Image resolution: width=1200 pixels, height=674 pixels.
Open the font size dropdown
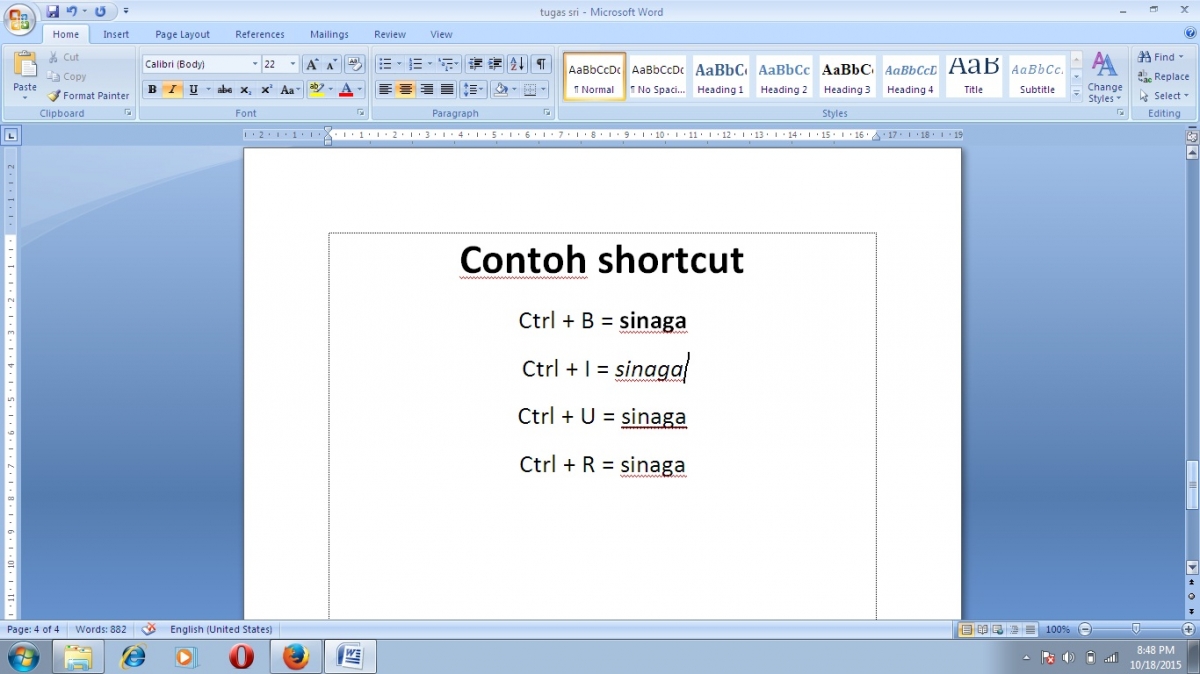click(x=292, y=63)
